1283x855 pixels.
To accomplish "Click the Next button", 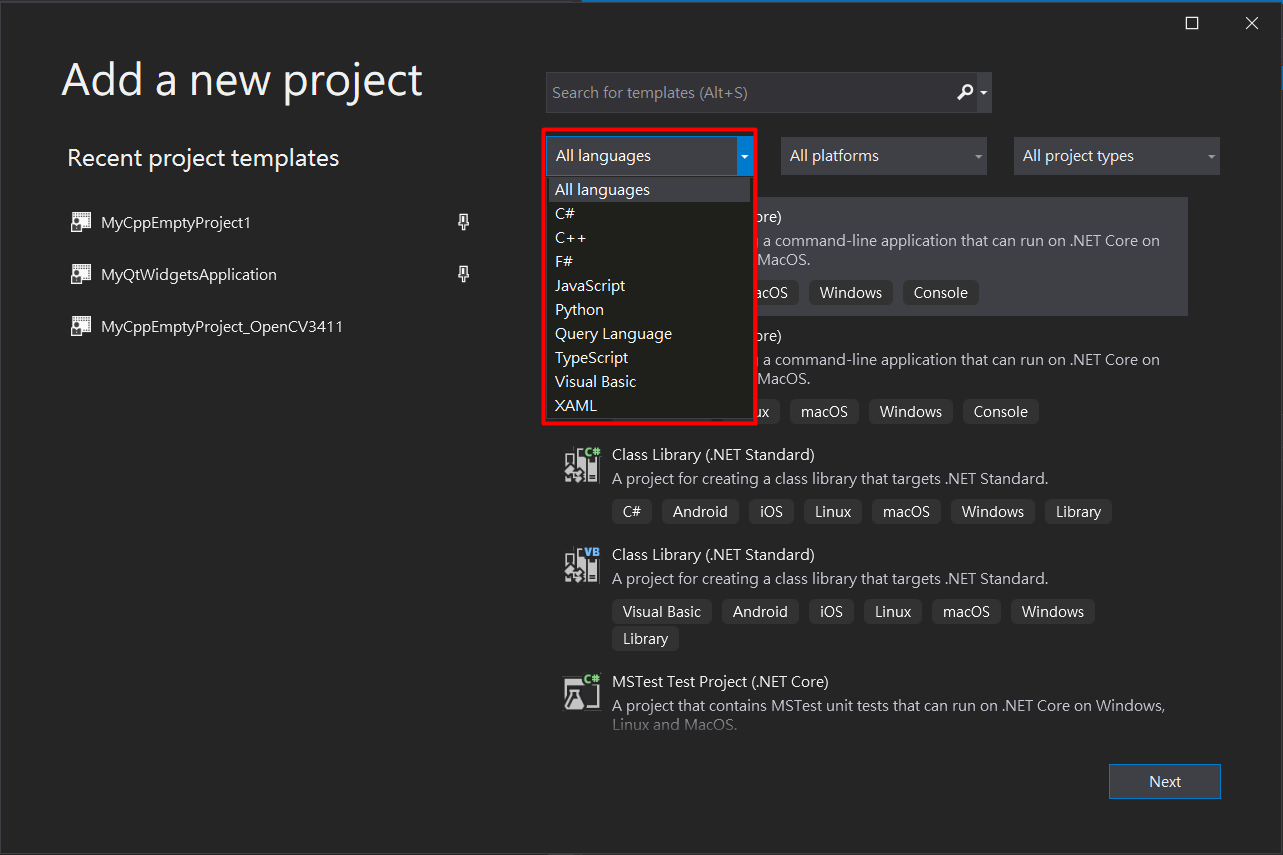I will click(1164, 782).
